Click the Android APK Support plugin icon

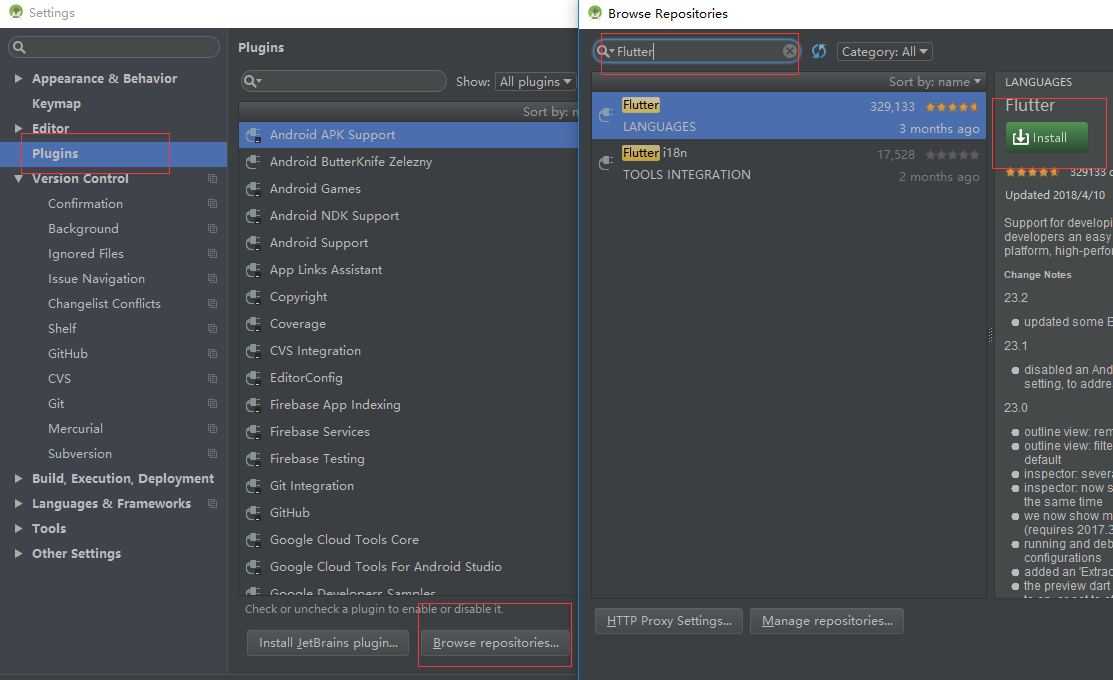coord(253,135)
